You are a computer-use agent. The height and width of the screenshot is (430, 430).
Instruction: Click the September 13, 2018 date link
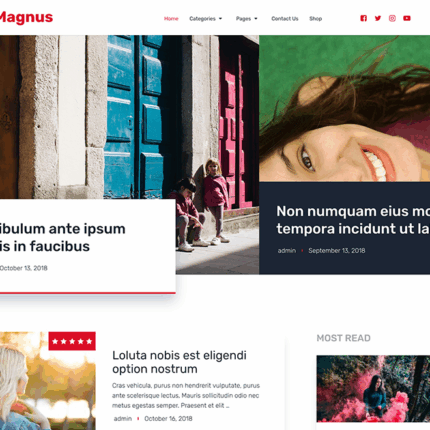337,251
